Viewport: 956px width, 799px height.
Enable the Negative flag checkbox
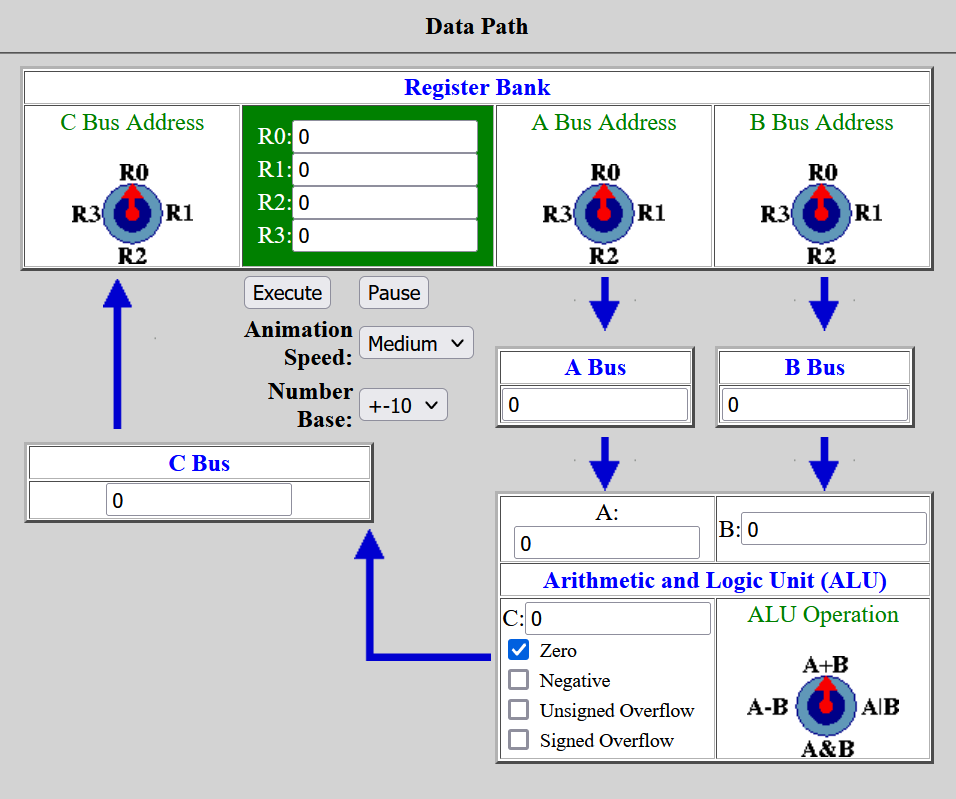tap(519, 679)
